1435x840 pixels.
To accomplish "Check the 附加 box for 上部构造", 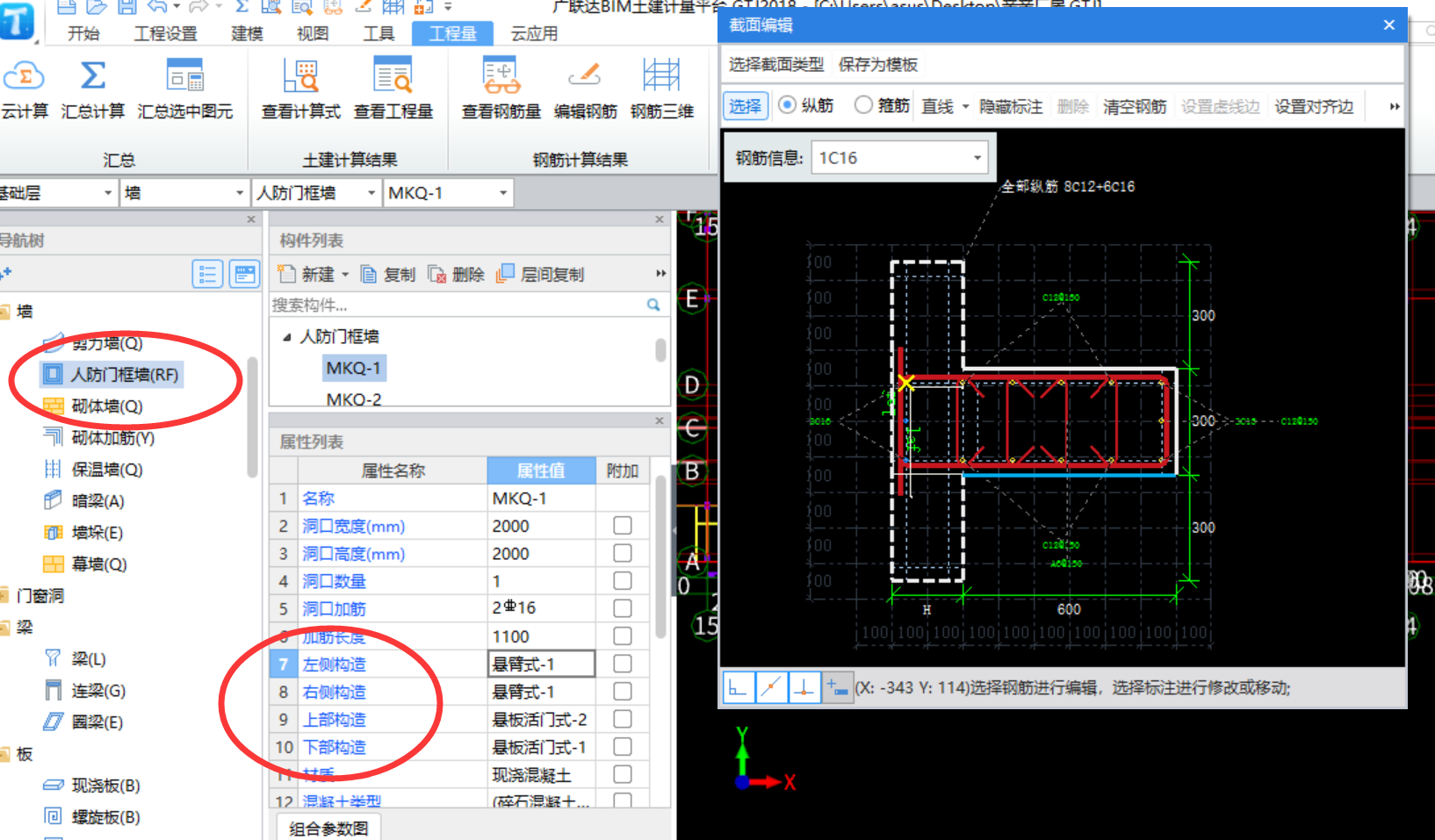I will pos(623,718).
